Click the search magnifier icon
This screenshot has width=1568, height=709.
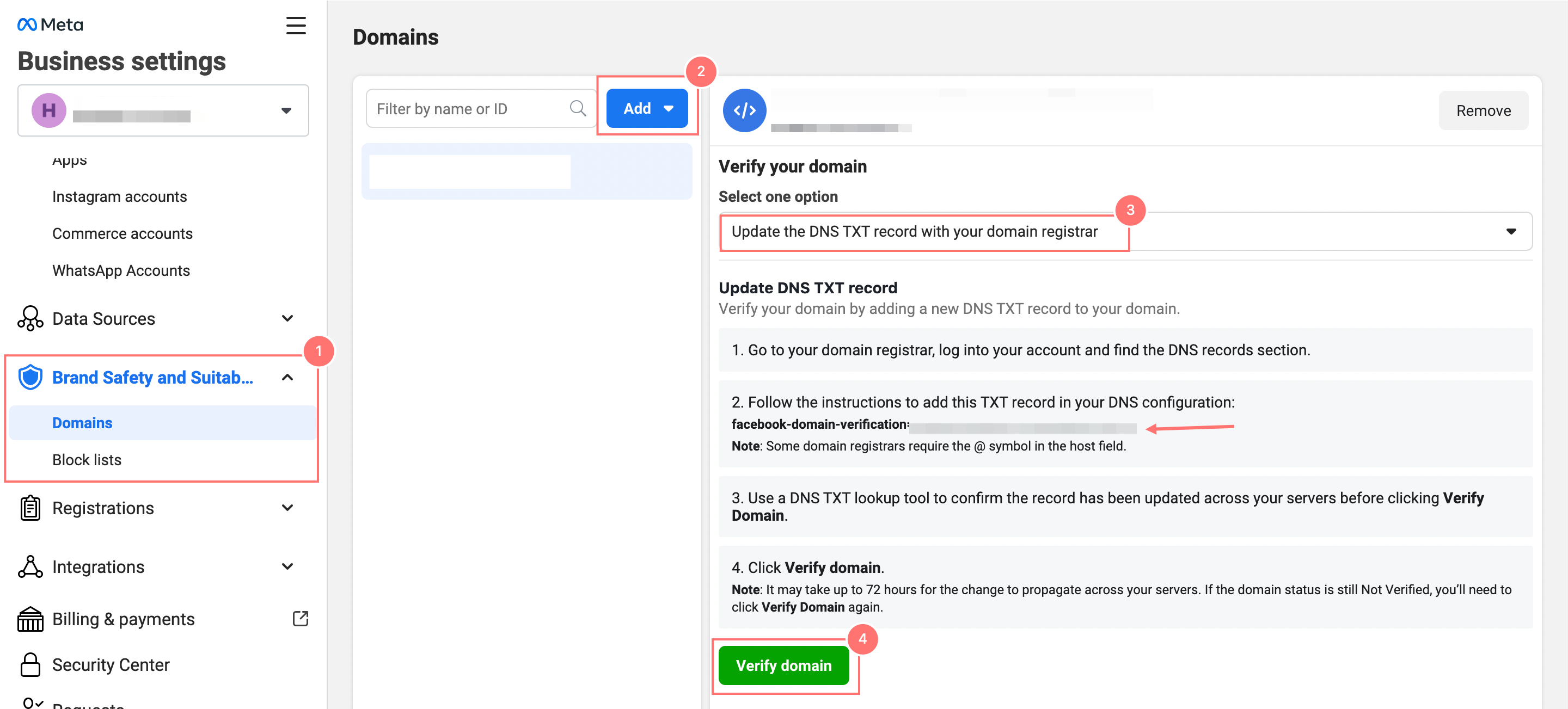click(x=577, y=108)
